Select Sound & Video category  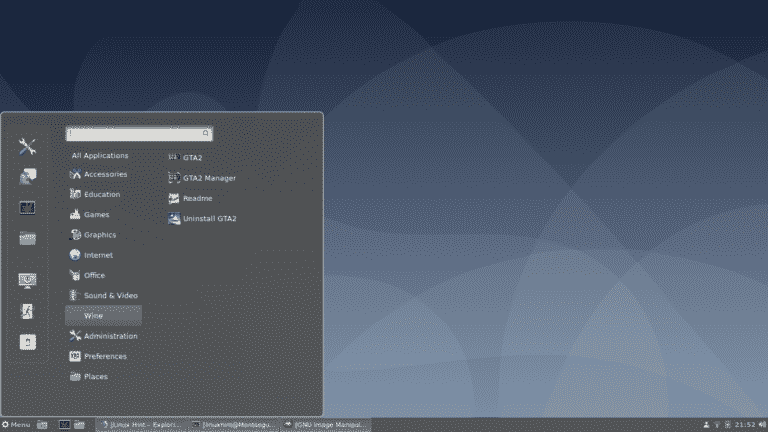pos(103,296)
